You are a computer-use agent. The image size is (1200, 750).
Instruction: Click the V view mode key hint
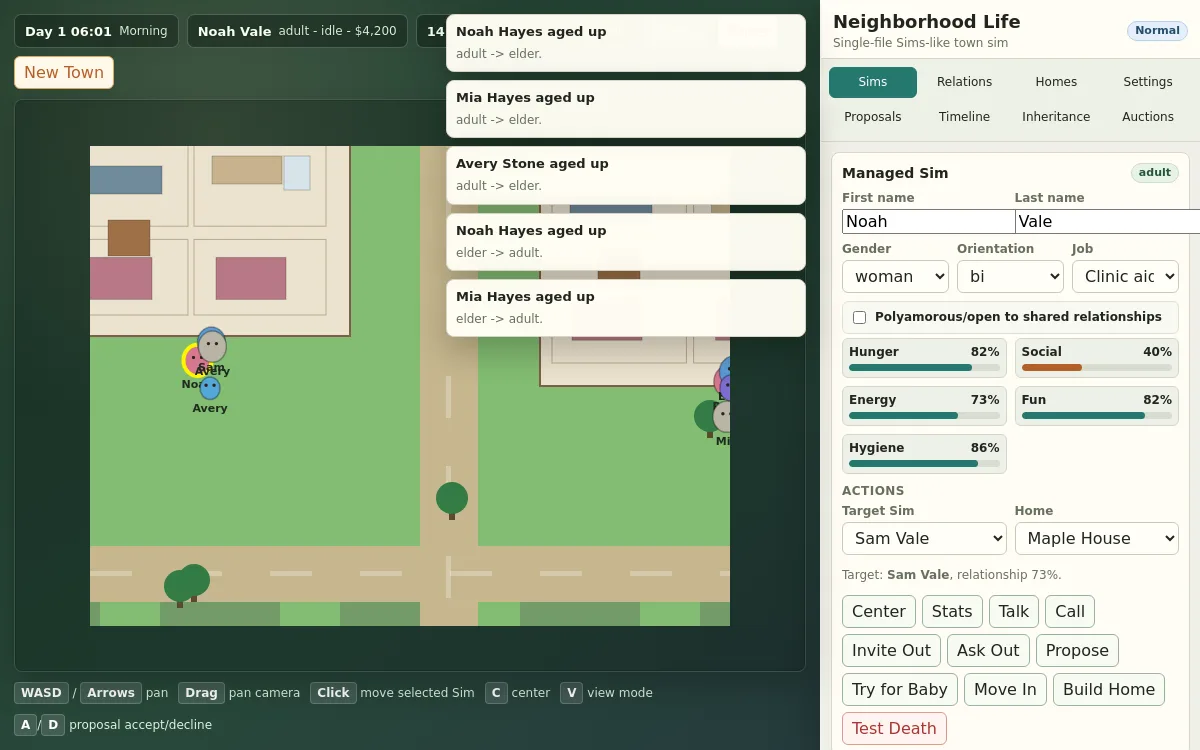click(571, 693)
